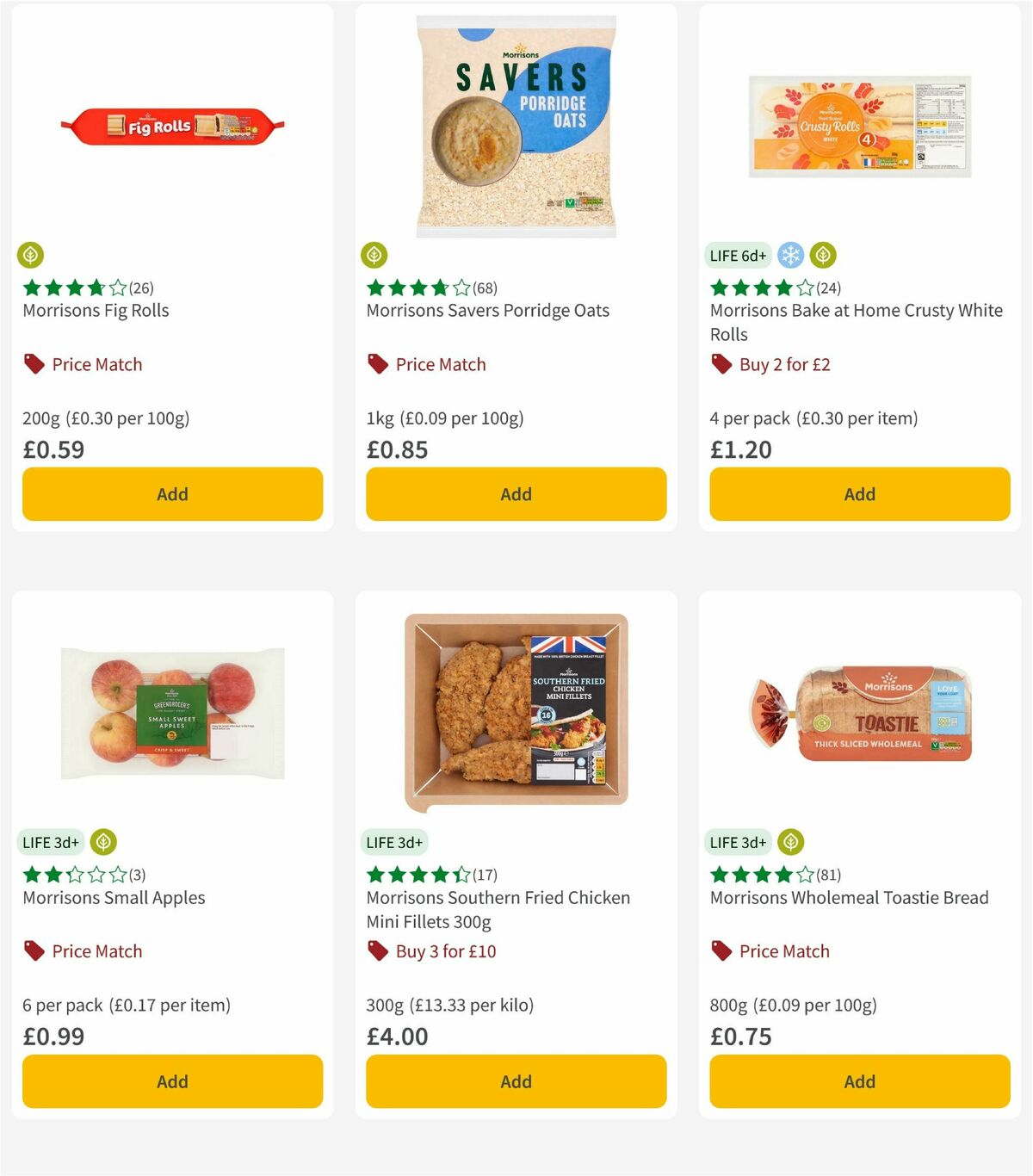
Task: Open the (68) reviews for Savers Porridge Oats
Action: (486, 288)
